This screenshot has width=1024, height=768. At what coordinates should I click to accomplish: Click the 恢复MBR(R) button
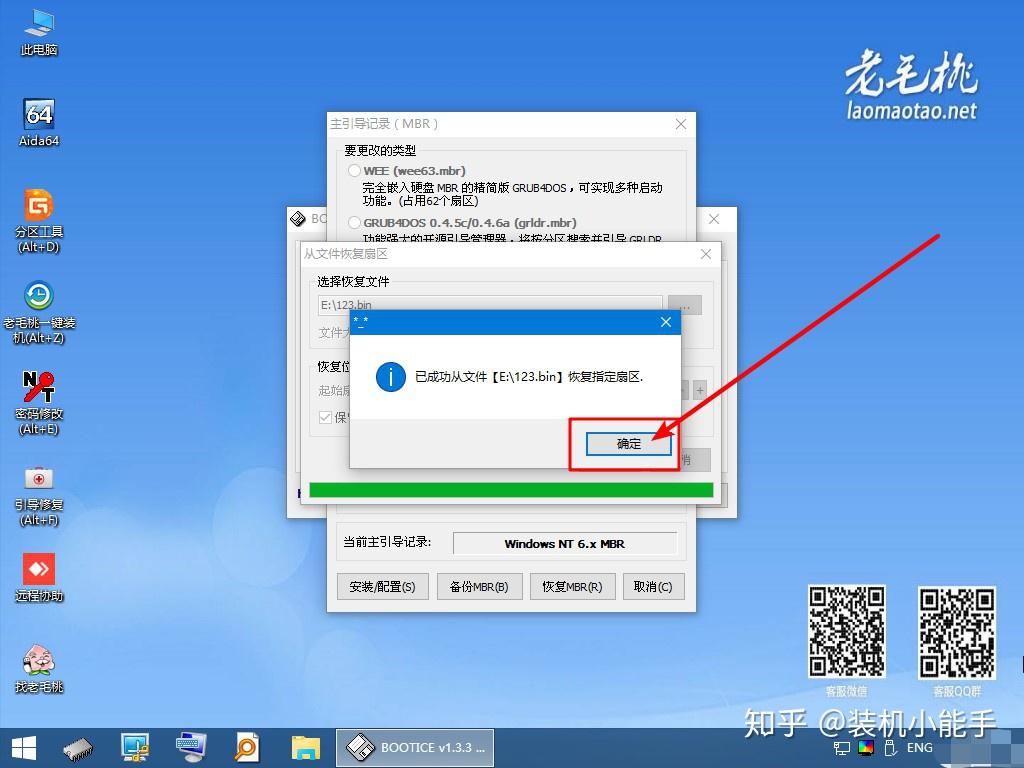(572, 586)
